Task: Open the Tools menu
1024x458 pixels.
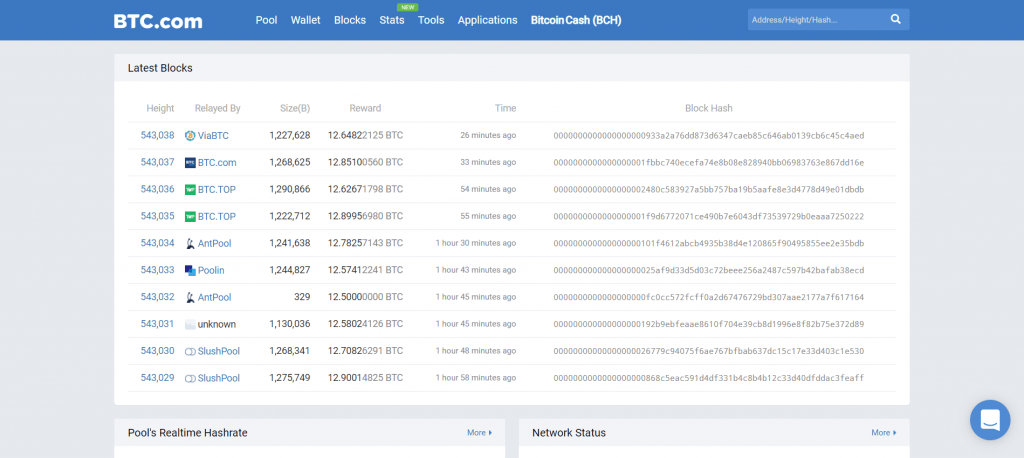Action: pos(431,20)
